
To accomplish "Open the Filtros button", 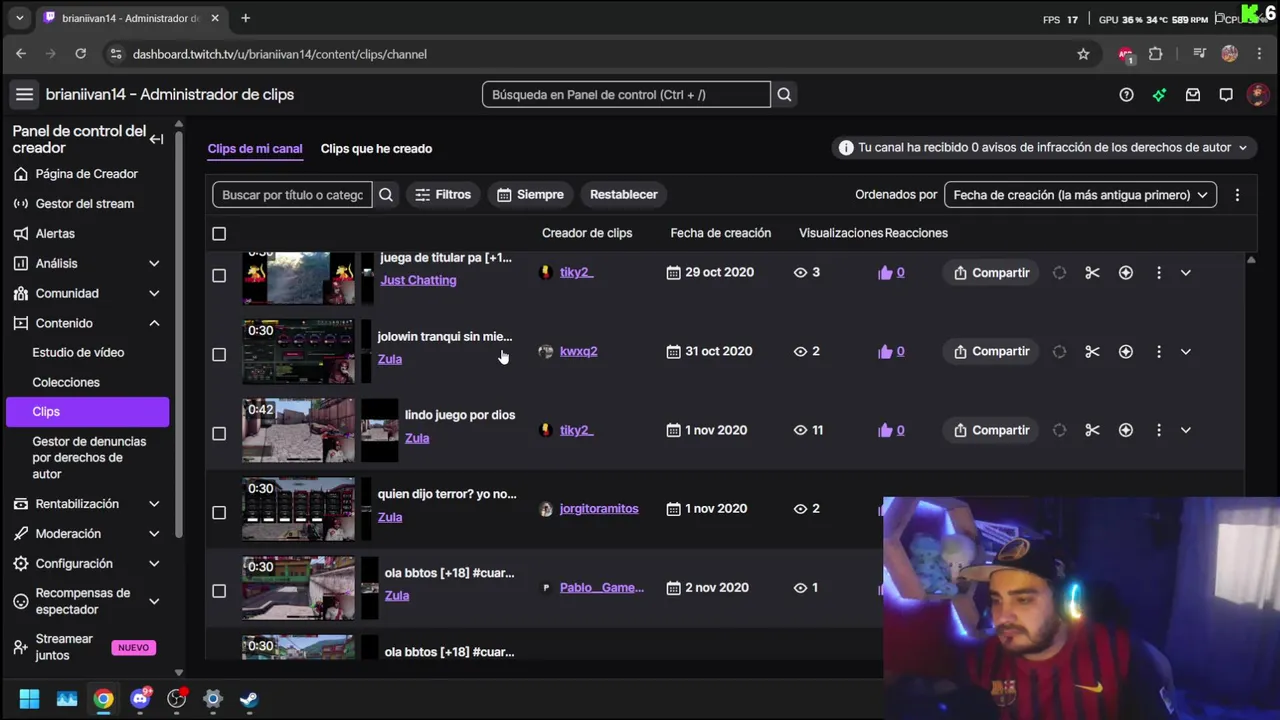I will pyautogui.click(x=443, y=194).
